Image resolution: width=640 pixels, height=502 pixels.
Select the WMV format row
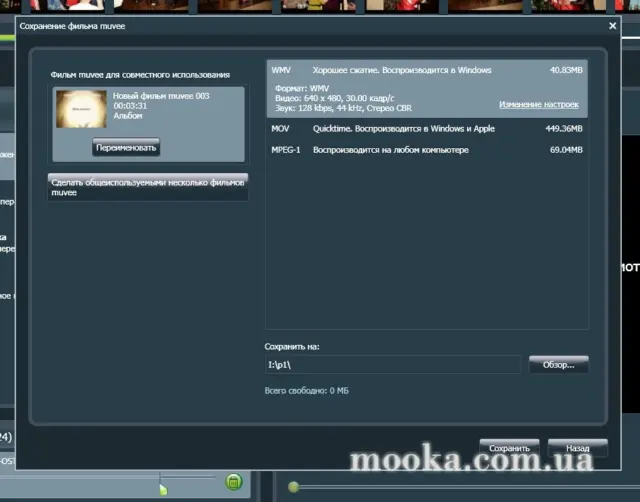click(427, 89)
